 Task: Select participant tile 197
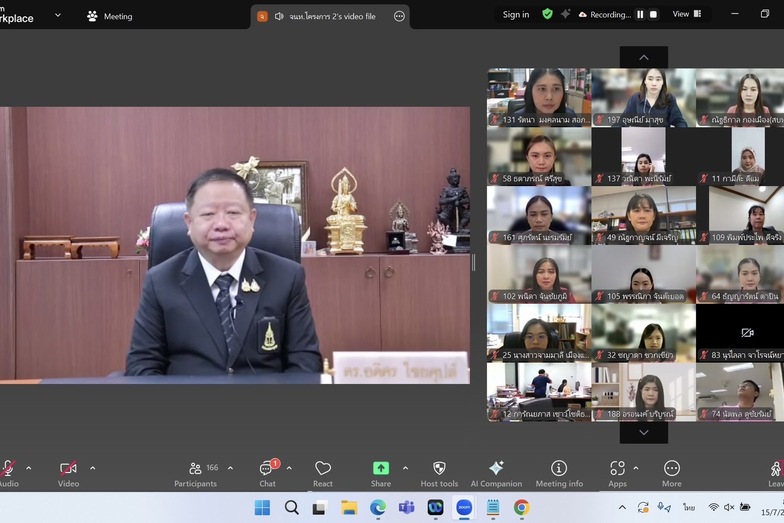point(644,98)
